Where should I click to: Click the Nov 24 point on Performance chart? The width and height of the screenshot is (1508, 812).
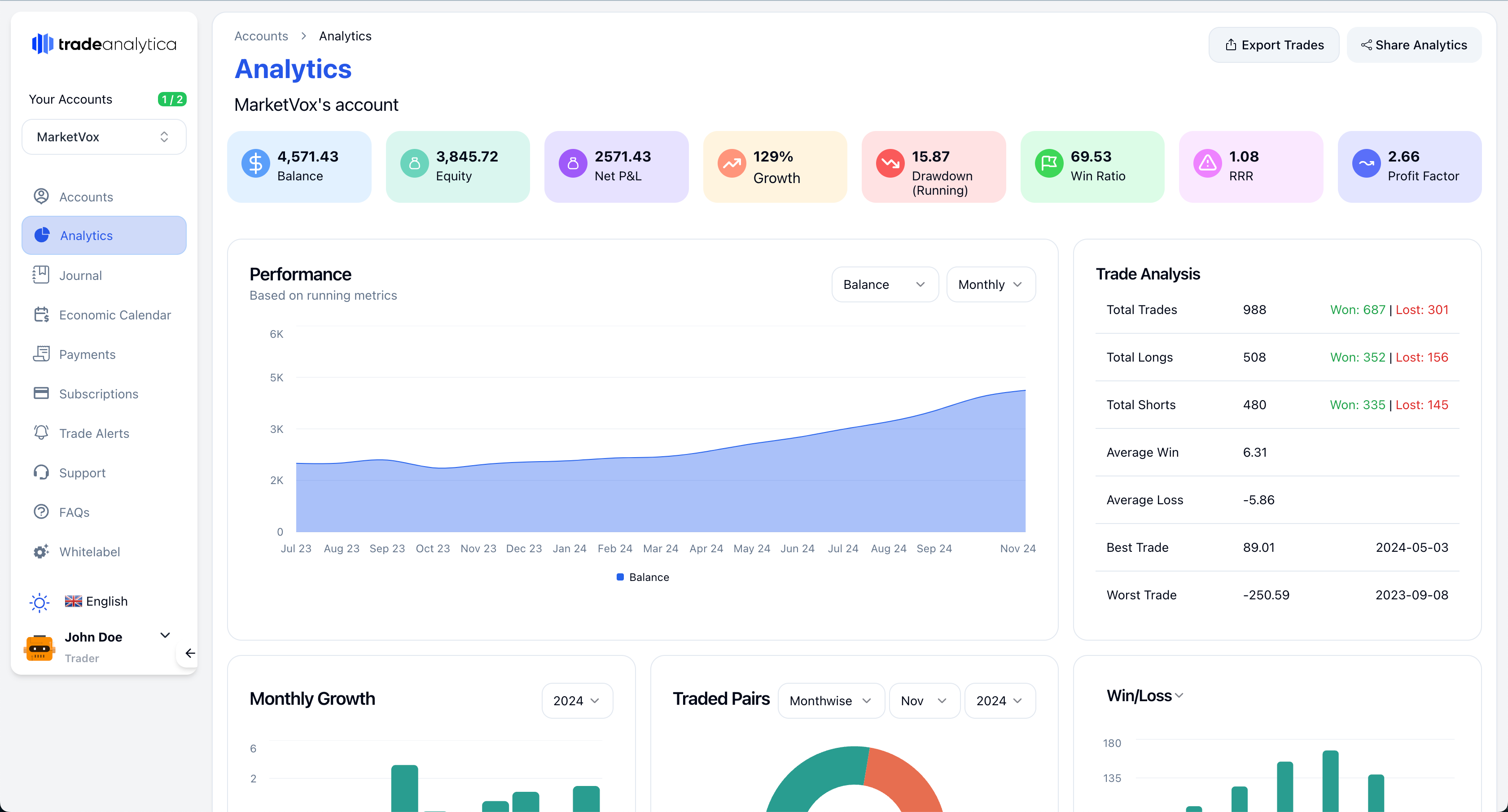[x=1025, y=390]
